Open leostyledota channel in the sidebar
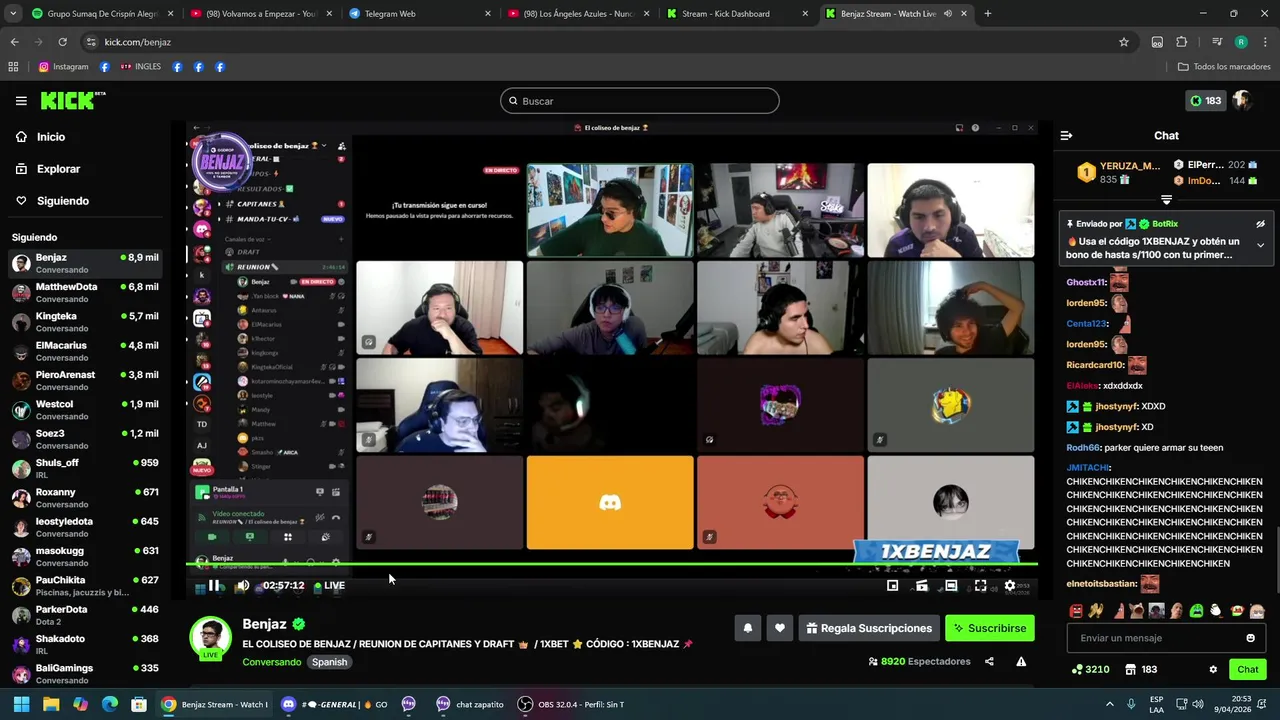The width and height of the screenshot is (1280, 720). [x=85, y=526]
